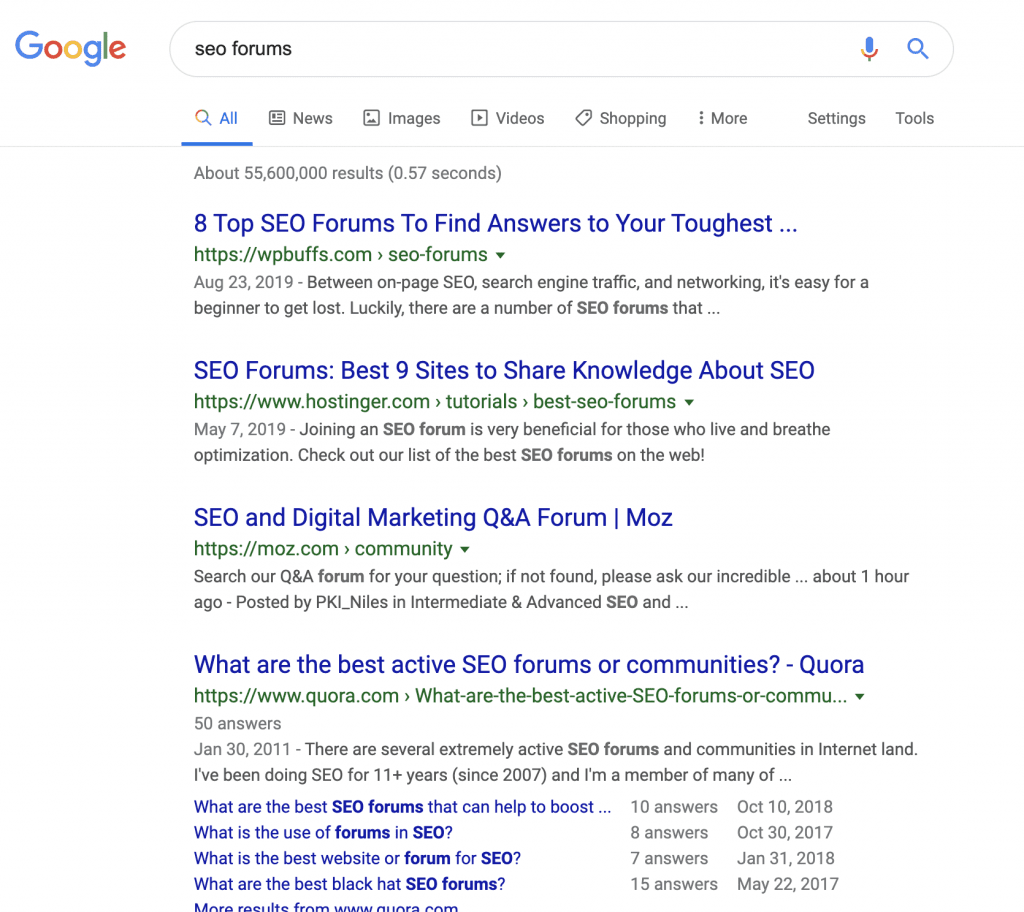Screen dimensions: 1024x912
Task: Open 'SEO Forums: Best 9 Sites' Hostinger result
Action: pos(504,370)
